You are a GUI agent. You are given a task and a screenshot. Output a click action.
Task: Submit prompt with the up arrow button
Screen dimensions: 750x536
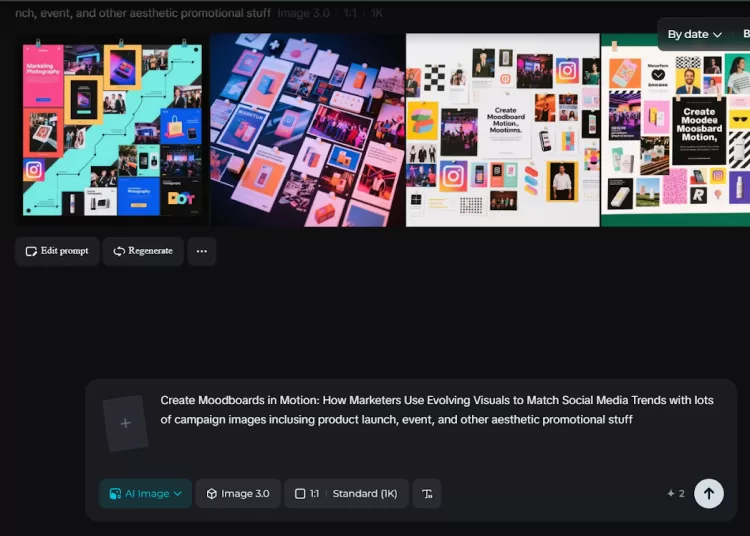pos(708,493)
